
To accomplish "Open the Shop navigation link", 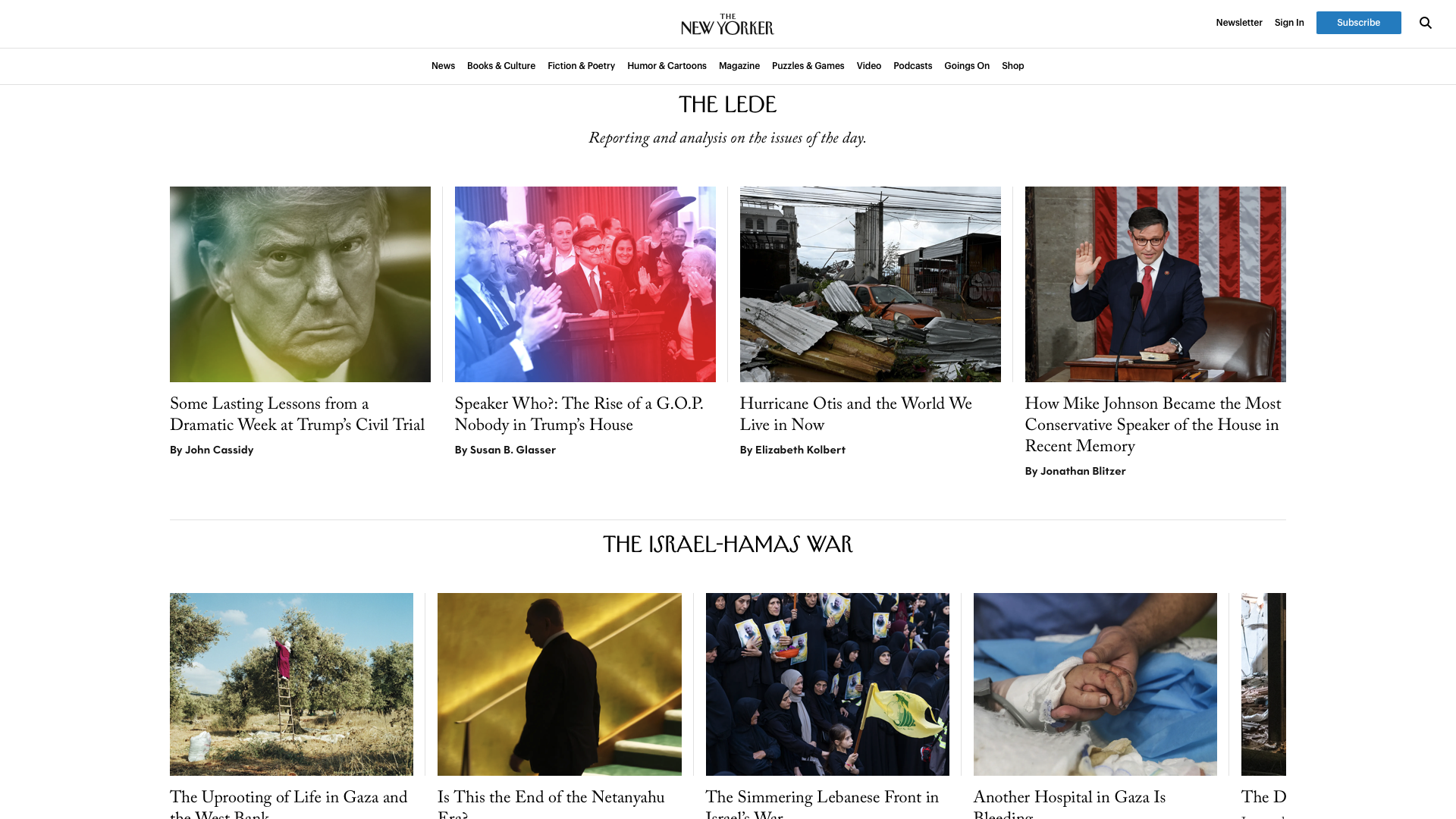I will pyautogui.click(x=1012, y=66).
